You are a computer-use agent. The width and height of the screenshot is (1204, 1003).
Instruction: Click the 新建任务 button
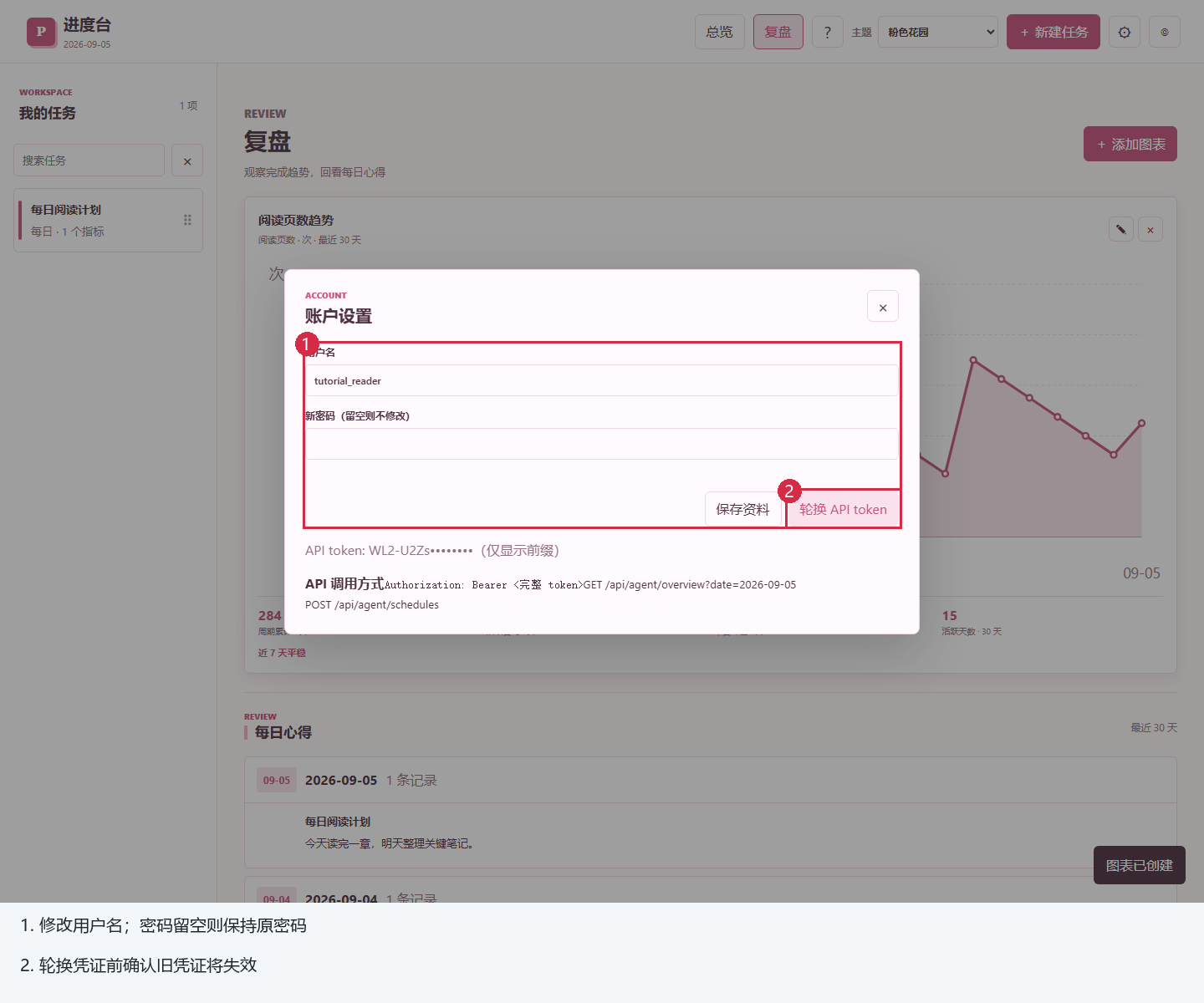(x=1053, y=32)
